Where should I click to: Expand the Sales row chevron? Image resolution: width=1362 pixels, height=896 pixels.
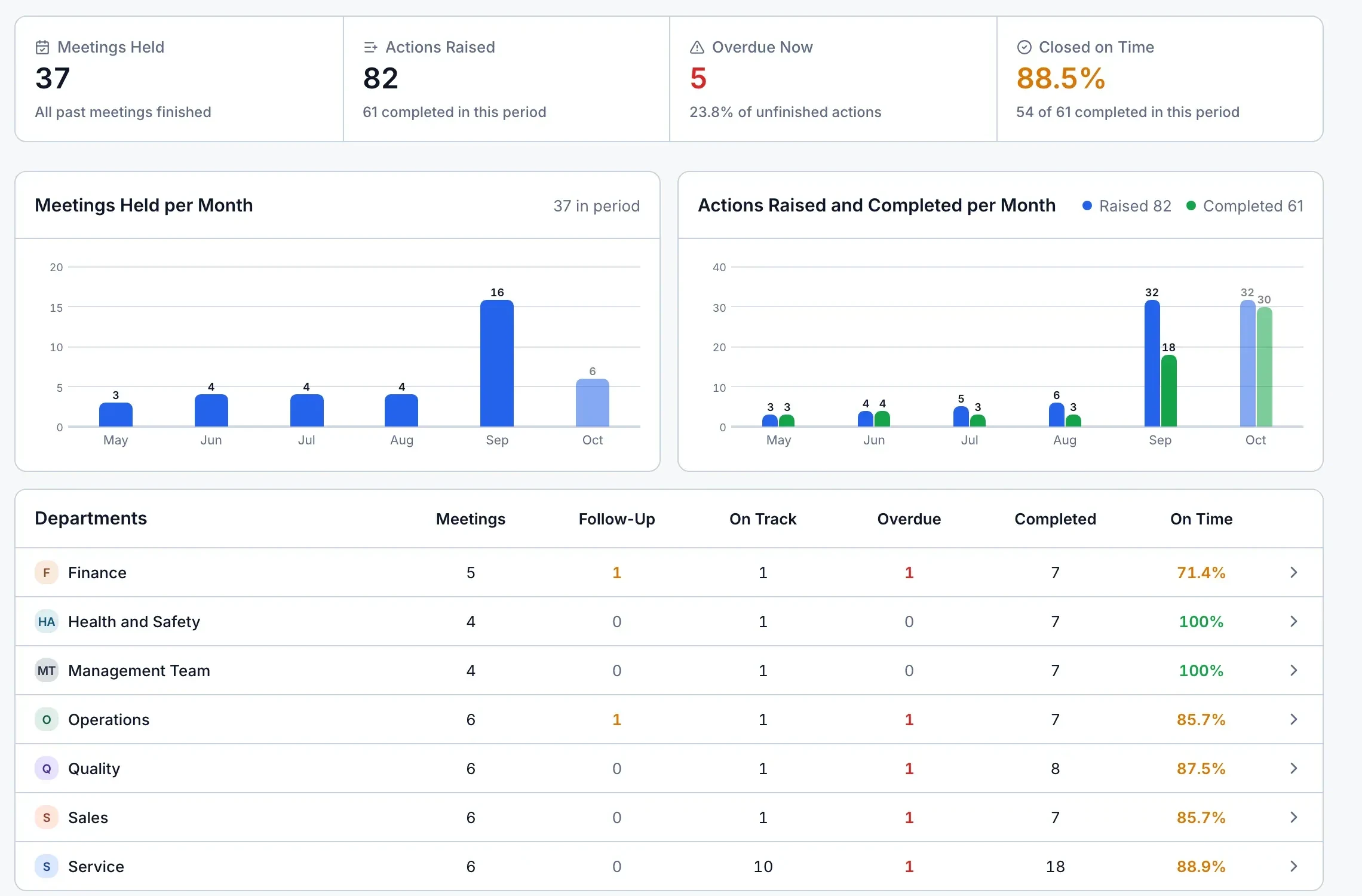tap(1293, 817)
